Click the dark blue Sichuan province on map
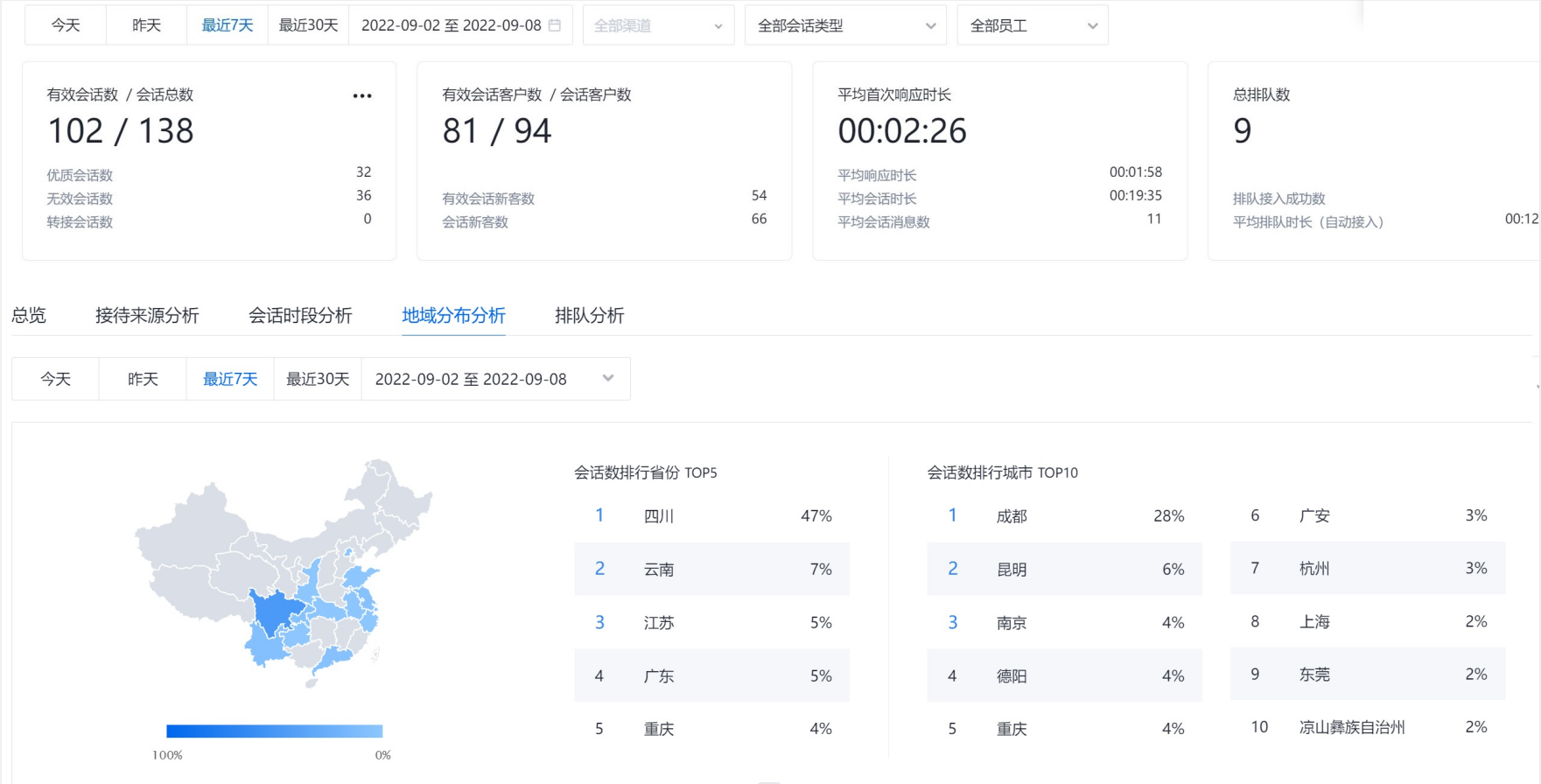Image resolution: width=1541 pixels, height=784 pixels. (275, 611)
